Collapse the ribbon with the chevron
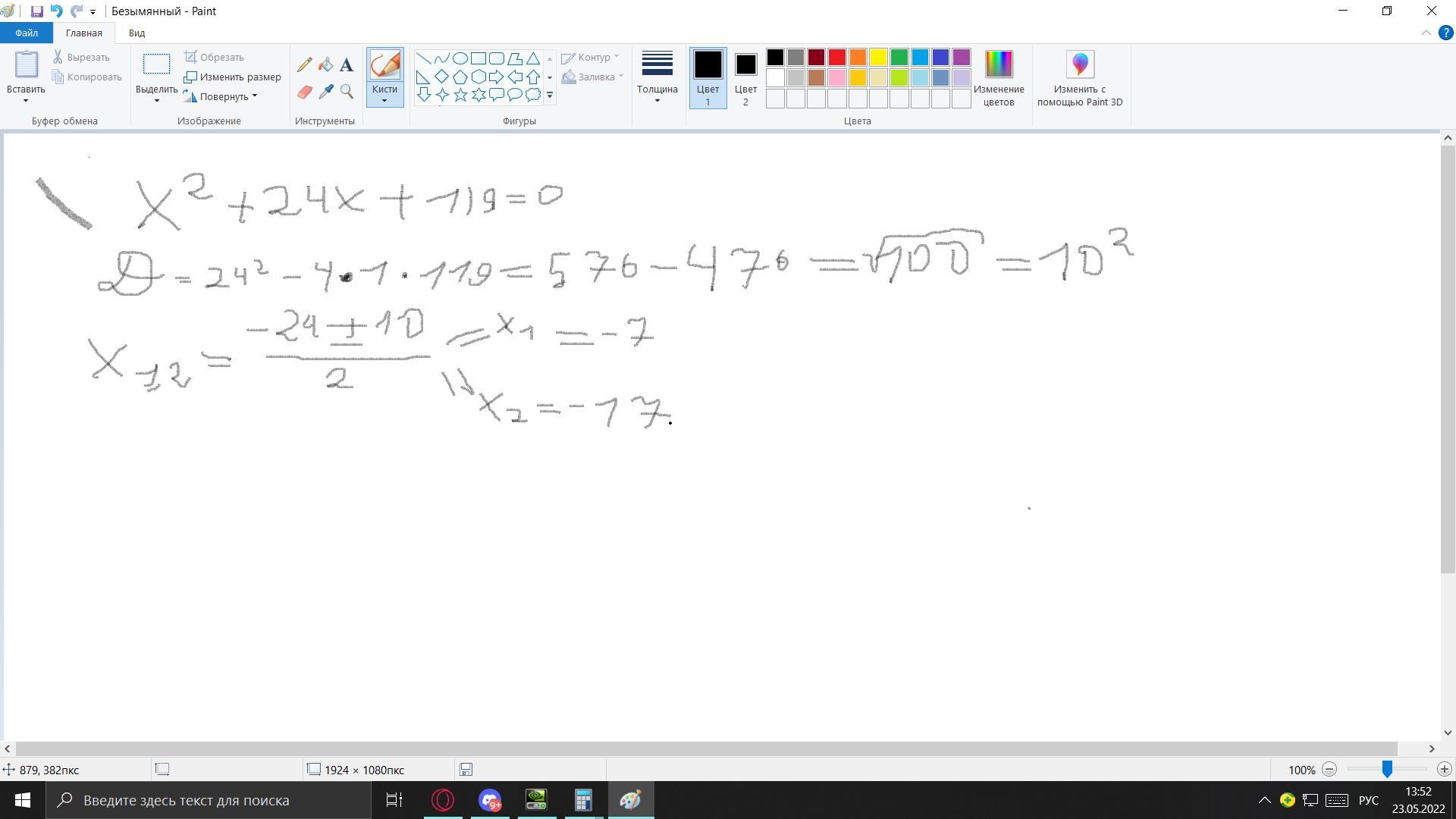The height and width of the screenshot is (819, 1456). pos(1426,33)
